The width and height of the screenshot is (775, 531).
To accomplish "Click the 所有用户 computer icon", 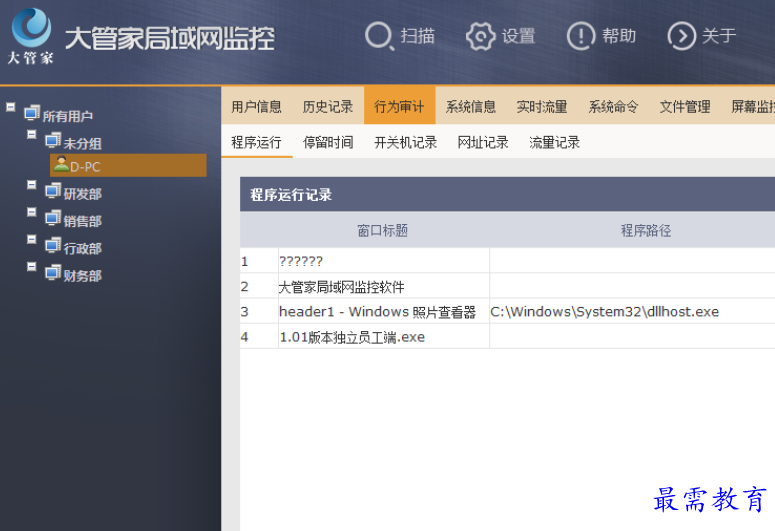I will [x=32, y=113].
